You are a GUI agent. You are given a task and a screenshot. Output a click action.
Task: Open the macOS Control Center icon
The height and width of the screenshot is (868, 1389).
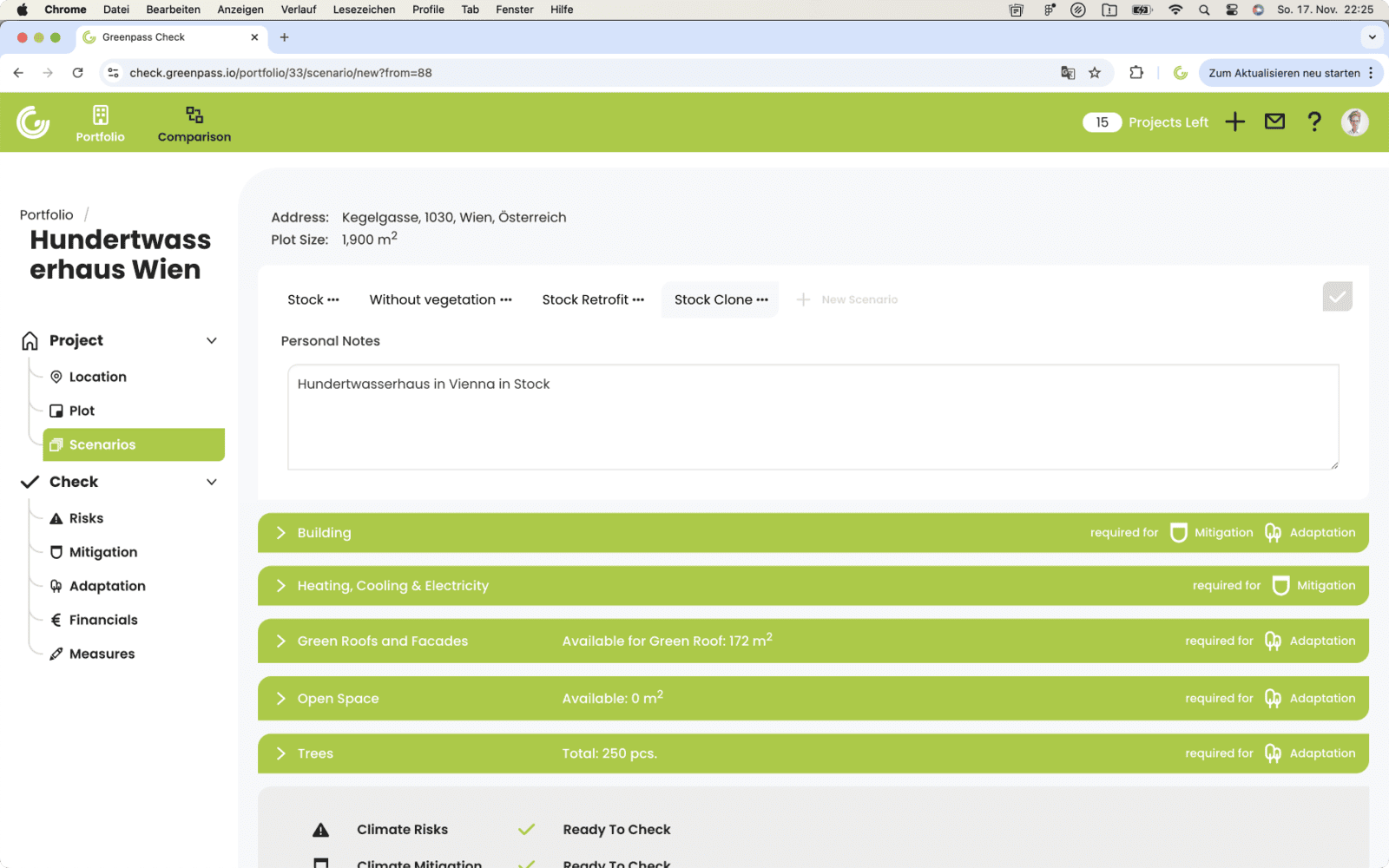pos(1232,10)
